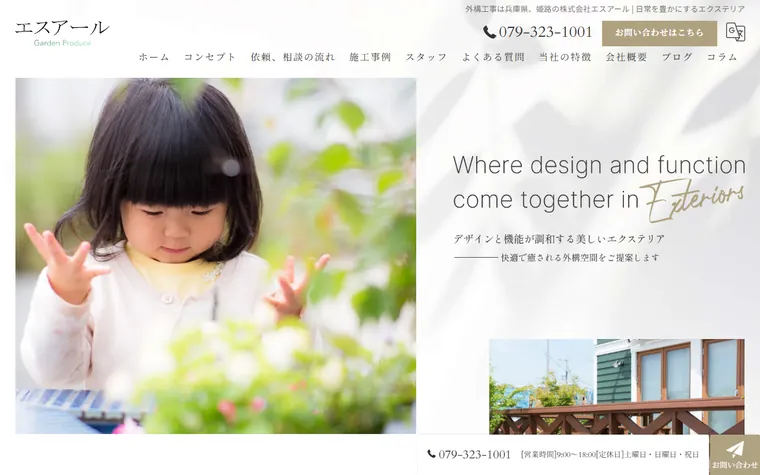Image resolution: width=760 pixels, height=475 pixels.
Task: Click the child with flowers hero image
Action: point(216,256)
